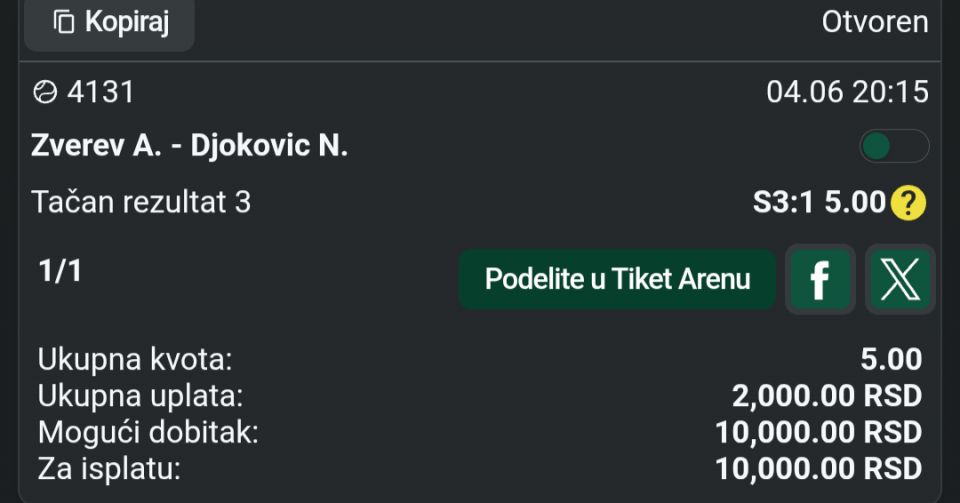
Task: Open the yellow question mark help icon
Action: tap(908, 203)
